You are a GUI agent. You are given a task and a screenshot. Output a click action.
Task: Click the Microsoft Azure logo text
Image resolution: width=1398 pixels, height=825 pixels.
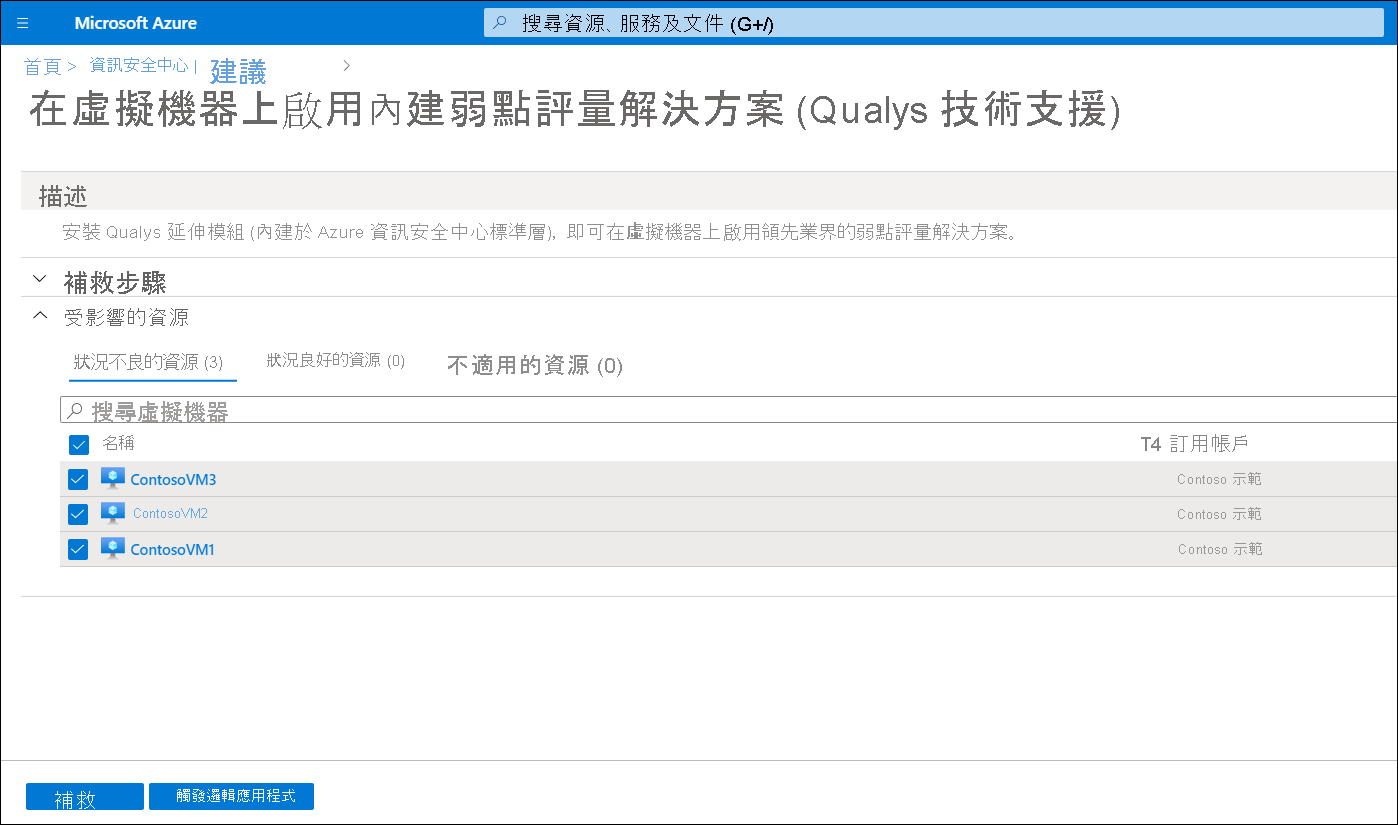[x=136, y=23]
